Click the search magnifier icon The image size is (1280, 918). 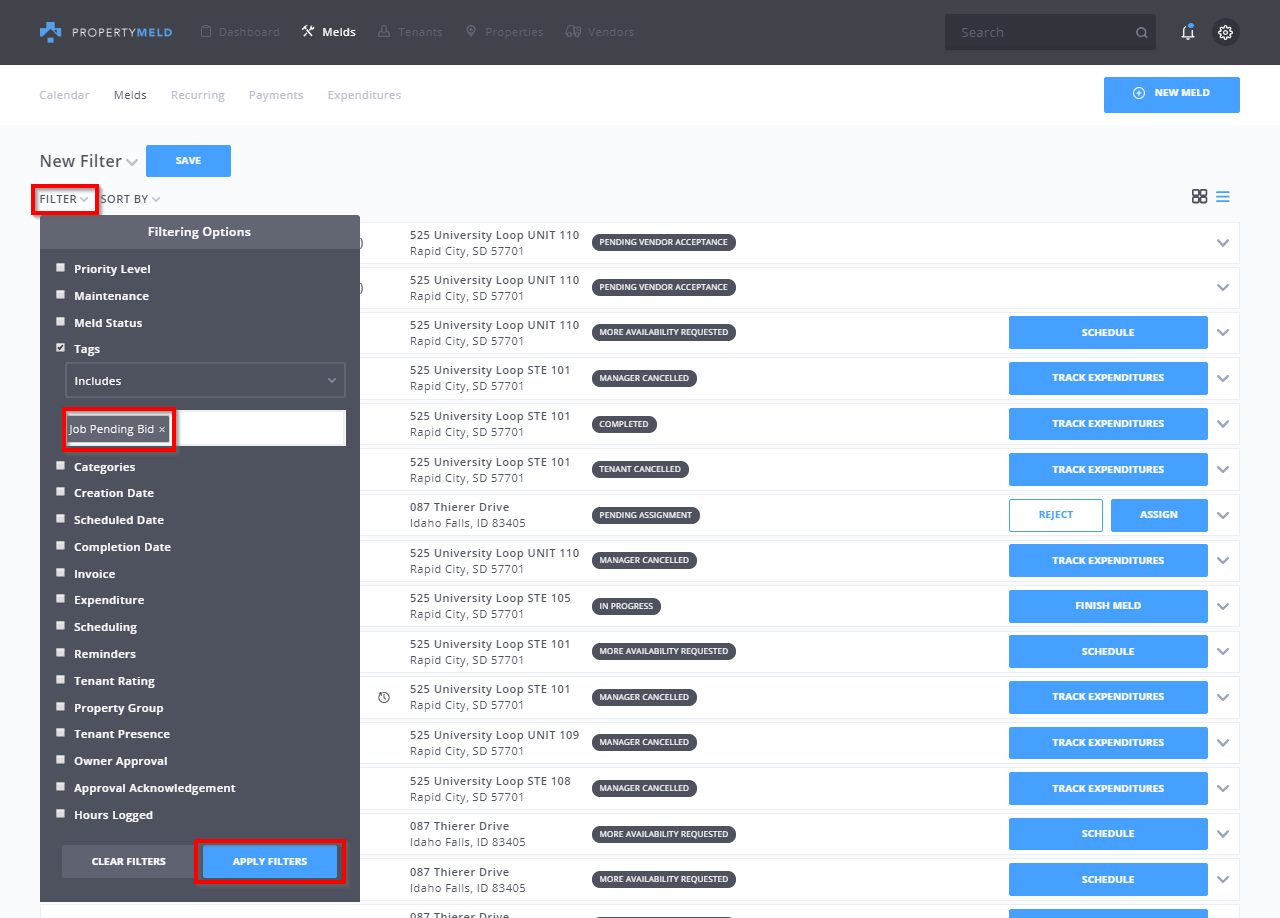pos(1141,33)
